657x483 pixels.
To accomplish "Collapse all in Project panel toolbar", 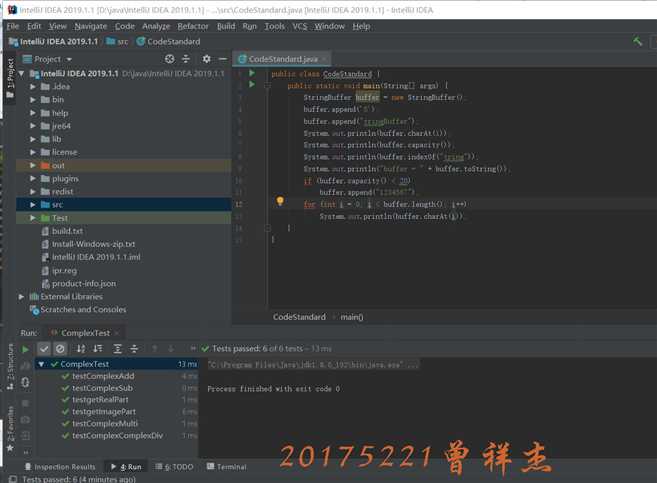I will (186, 59).
